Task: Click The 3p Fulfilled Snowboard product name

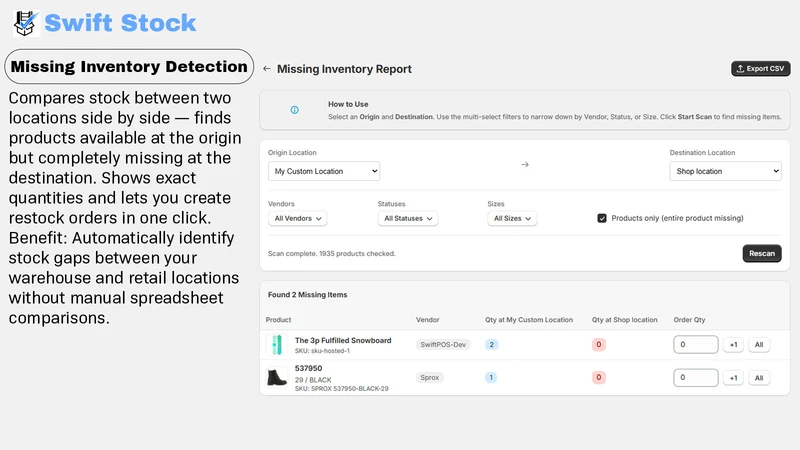Action: click(x=343, y=340)
